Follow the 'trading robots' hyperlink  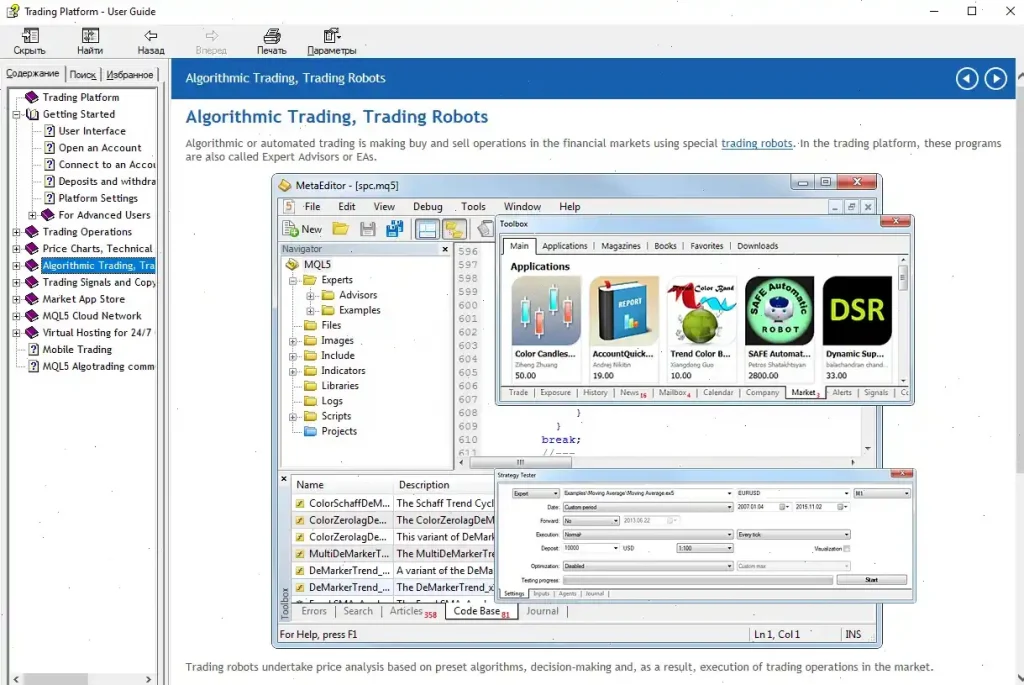(757, 144)
